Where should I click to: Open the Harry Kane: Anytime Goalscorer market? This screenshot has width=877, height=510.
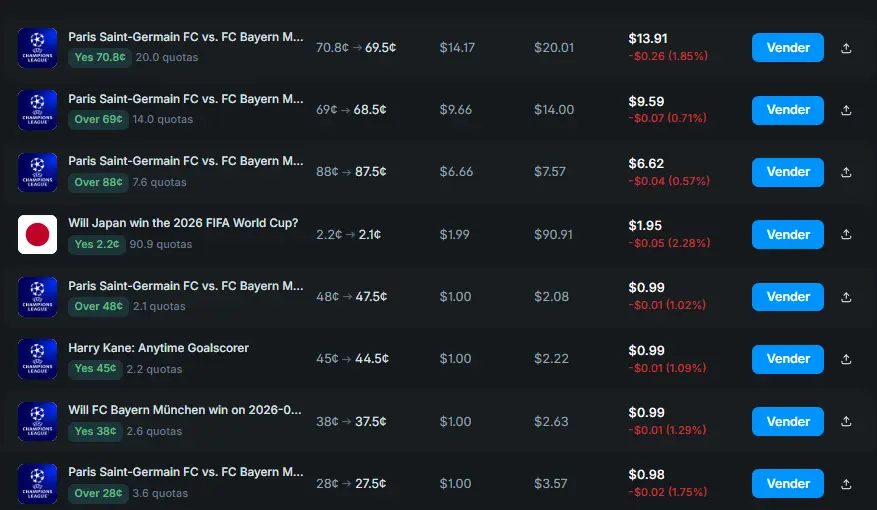[x=158, y=348]
